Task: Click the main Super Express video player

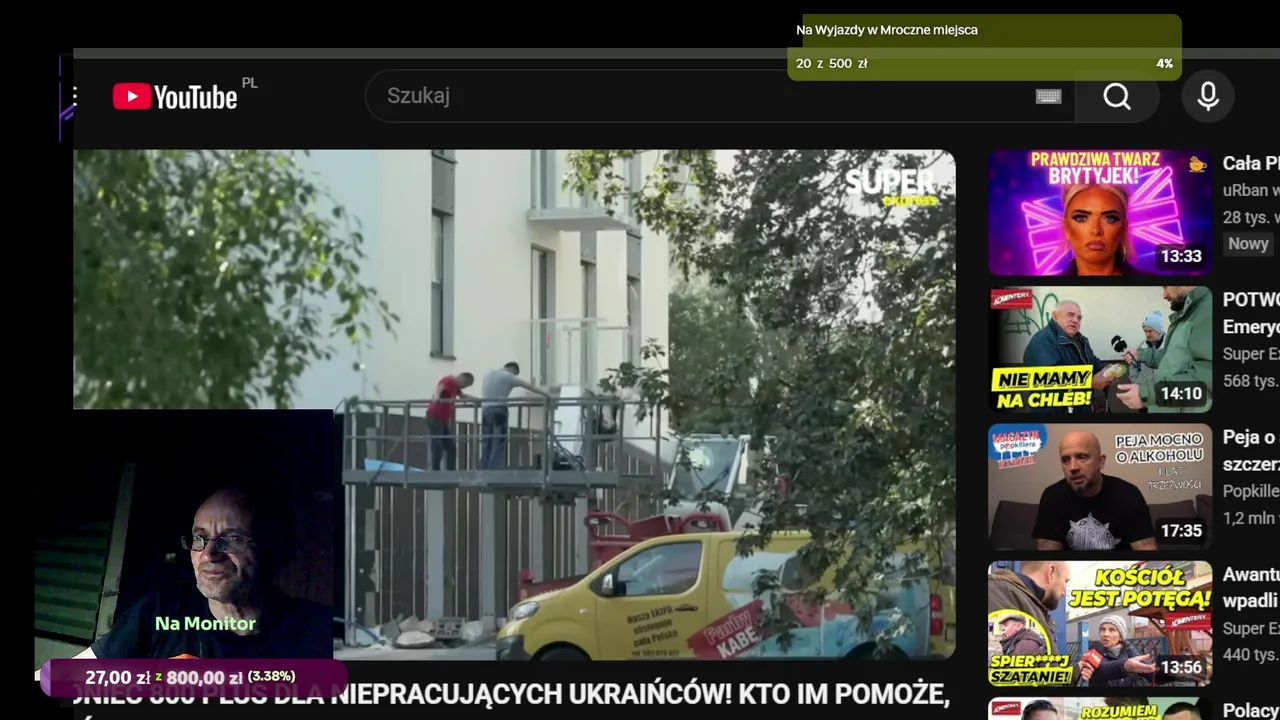Action: click(514, 404)
